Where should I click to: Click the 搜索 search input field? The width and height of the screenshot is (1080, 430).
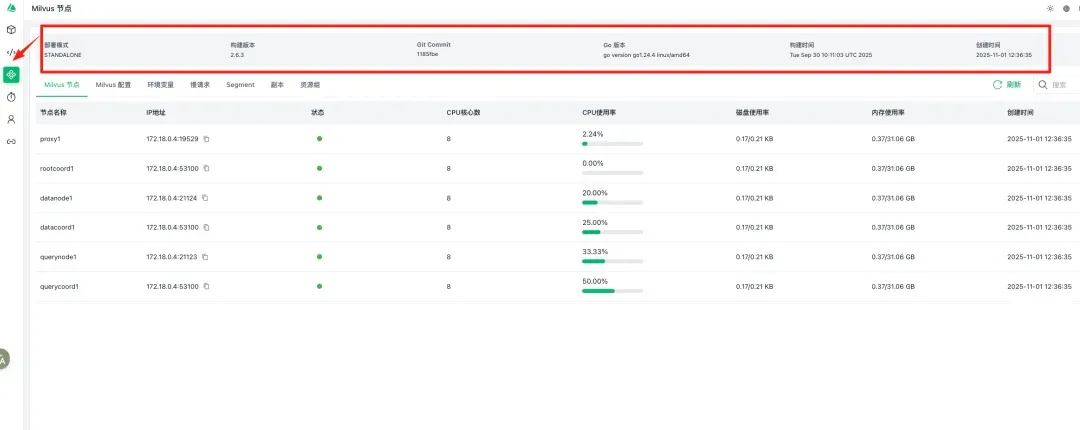pos(1062,86)
